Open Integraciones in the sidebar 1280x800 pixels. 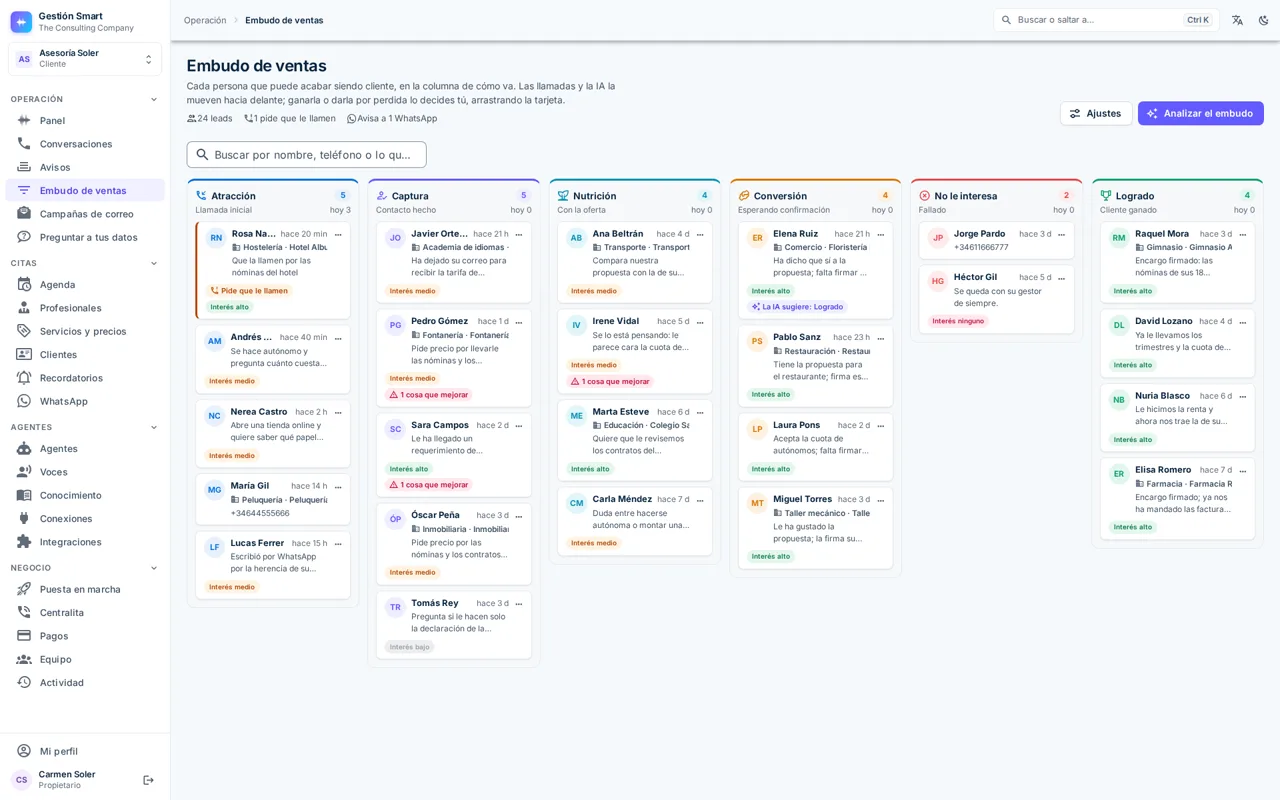(x=85, y=542)
